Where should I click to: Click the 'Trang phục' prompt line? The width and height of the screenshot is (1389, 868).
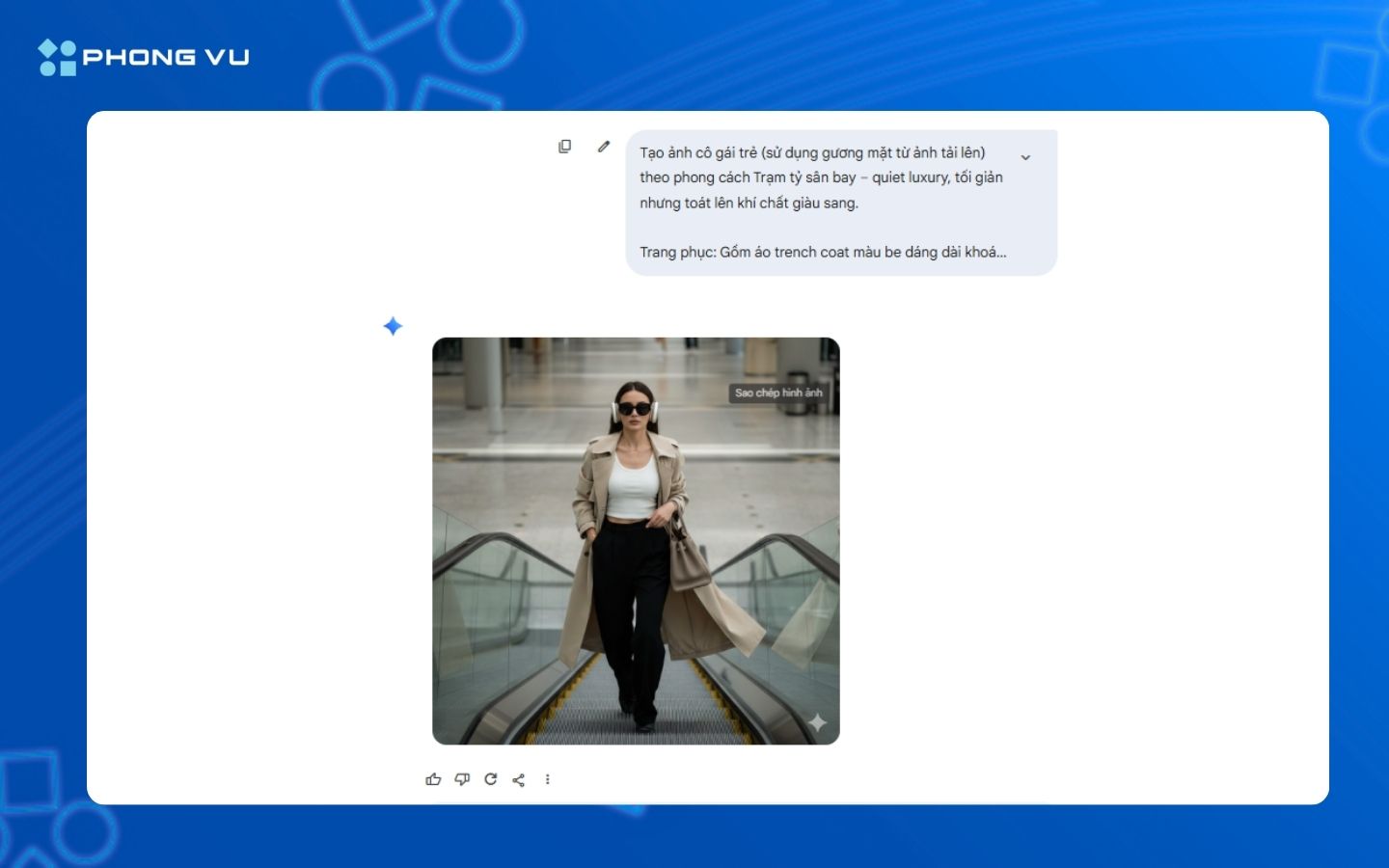coord(823,252)
